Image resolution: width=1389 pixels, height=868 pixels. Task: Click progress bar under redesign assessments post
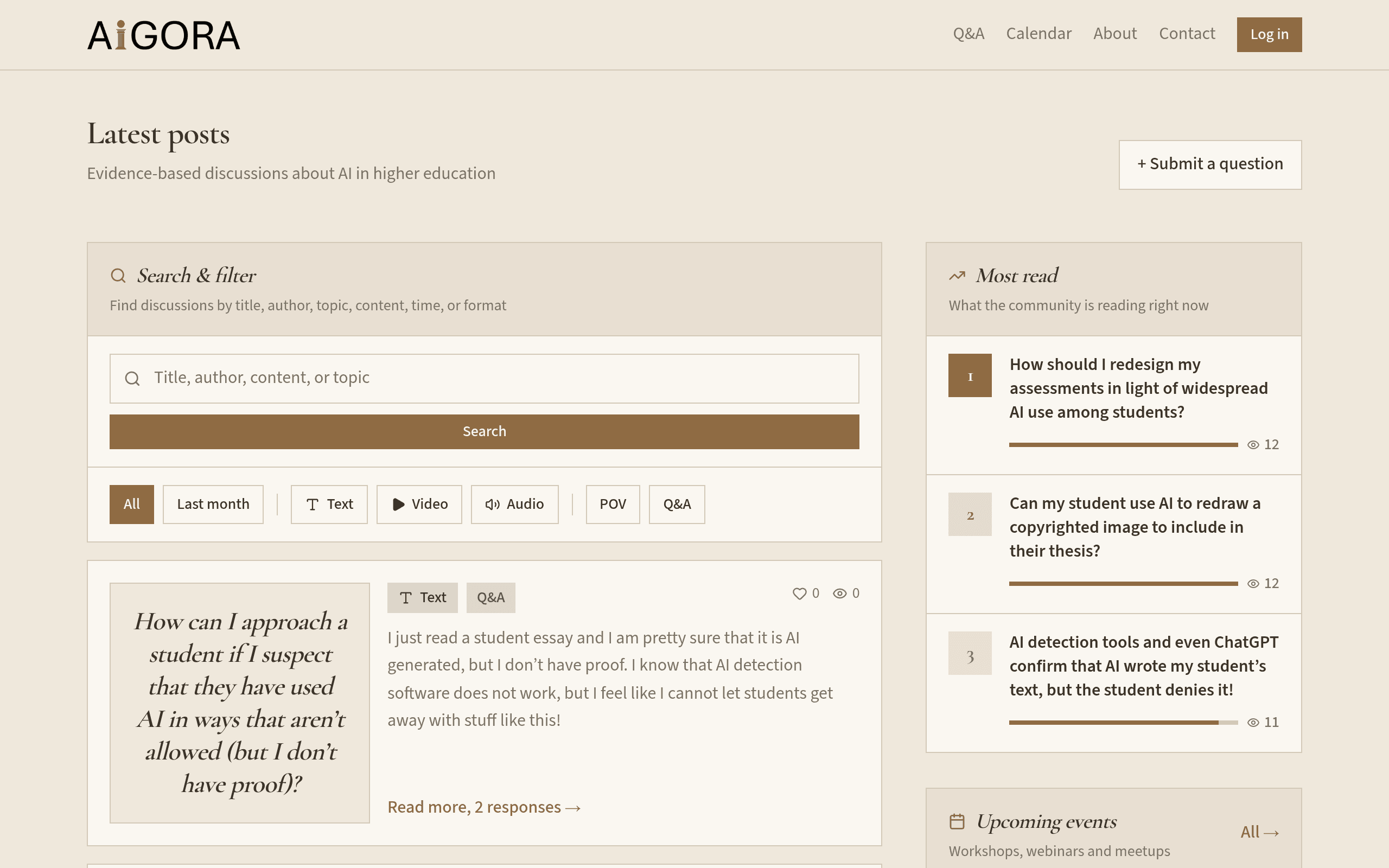[1123, 445]
